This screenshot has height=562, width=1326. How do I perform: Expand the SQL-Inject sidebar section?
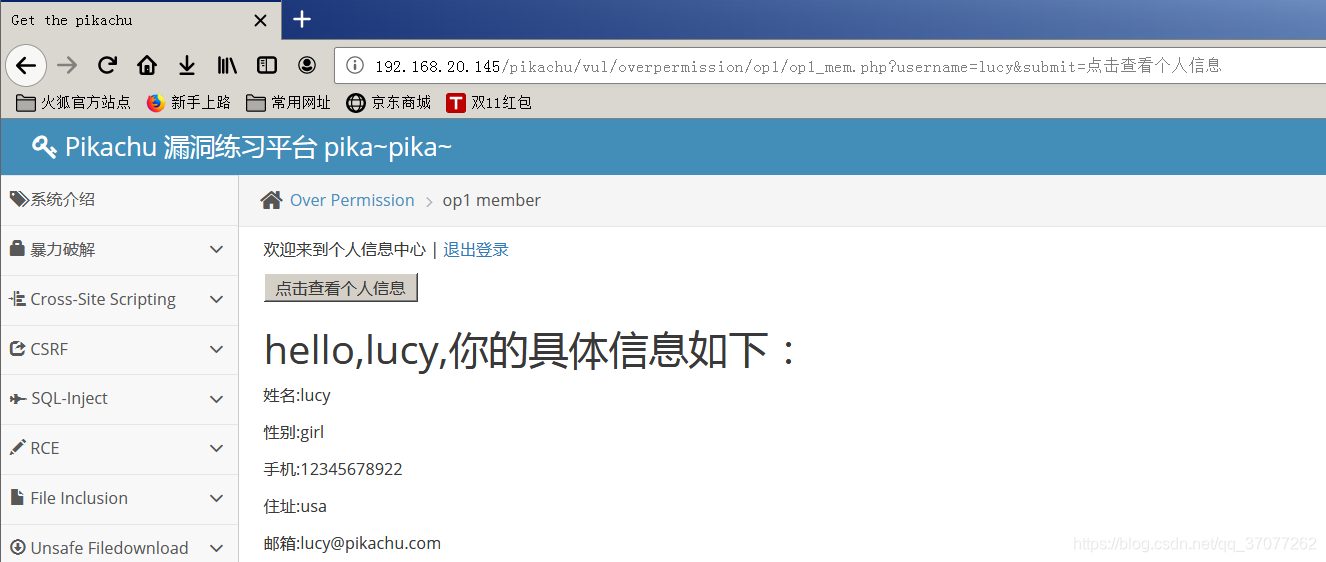pos(119,399)
